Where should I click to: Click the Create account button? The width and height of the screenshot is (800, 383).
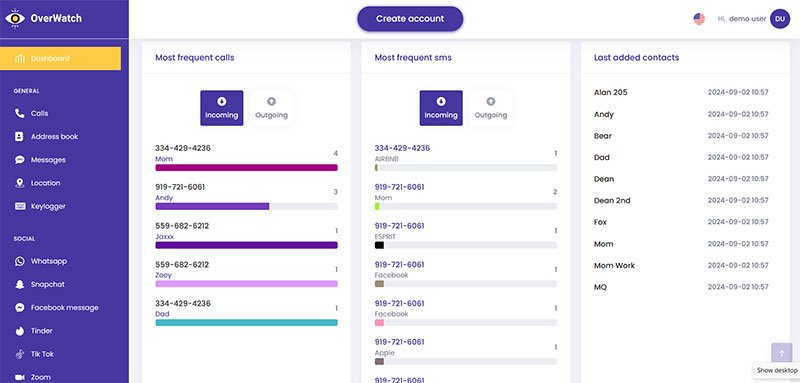pyautogui.click(x=410, y=19)
